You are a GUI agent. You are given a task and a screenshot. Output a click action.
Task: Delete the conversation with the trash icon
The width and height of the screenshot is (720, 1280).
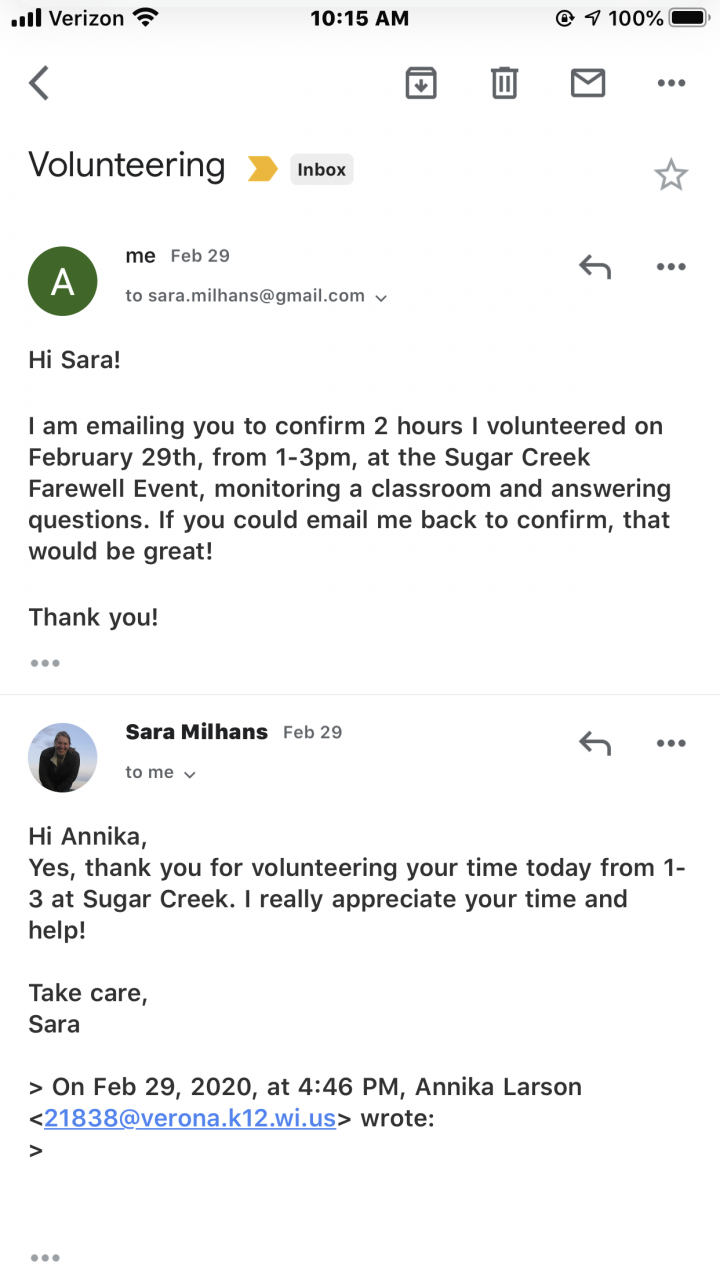(x=505, y=83)
